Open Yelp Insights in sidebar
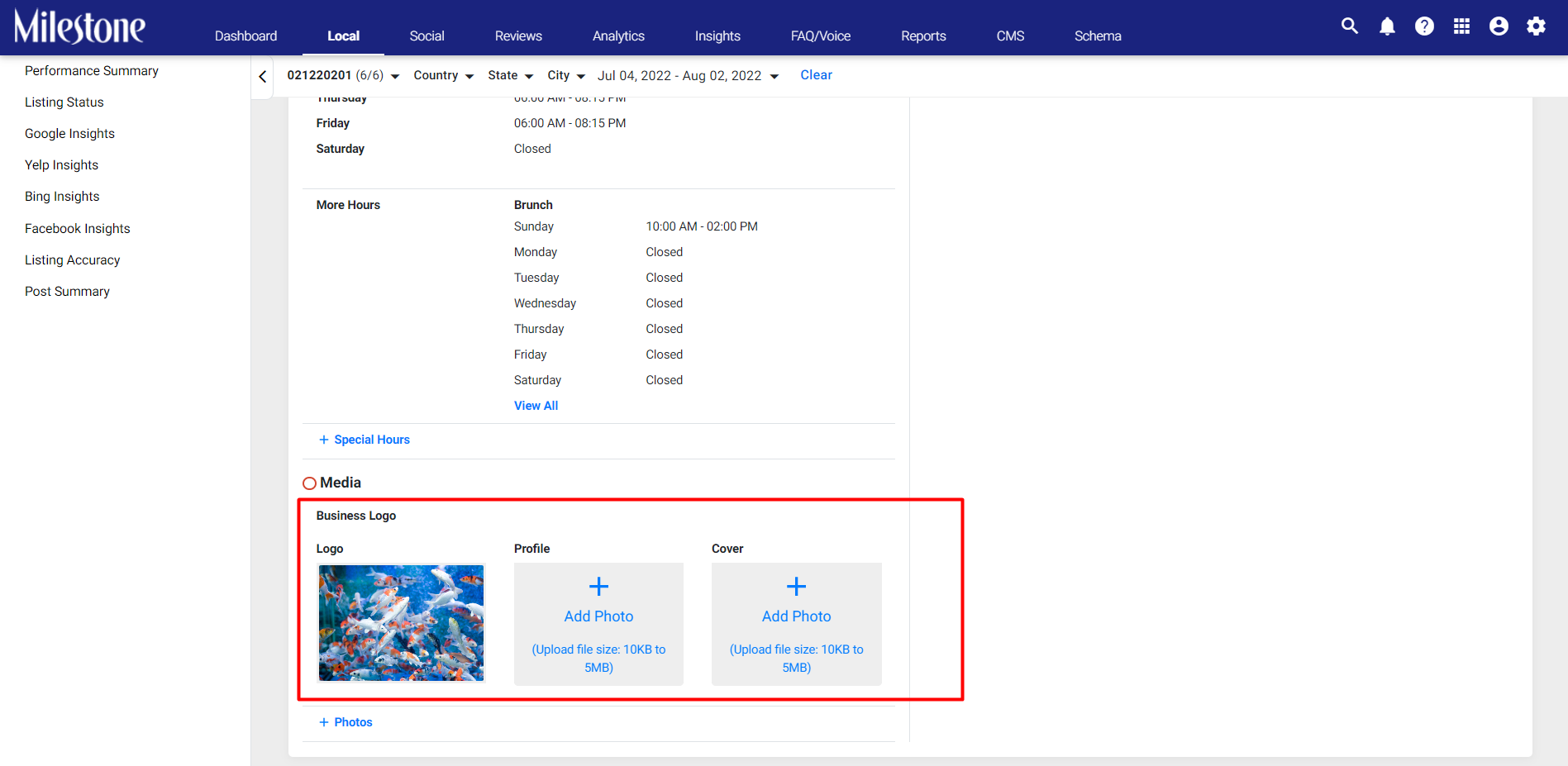 tap(61, 165)
